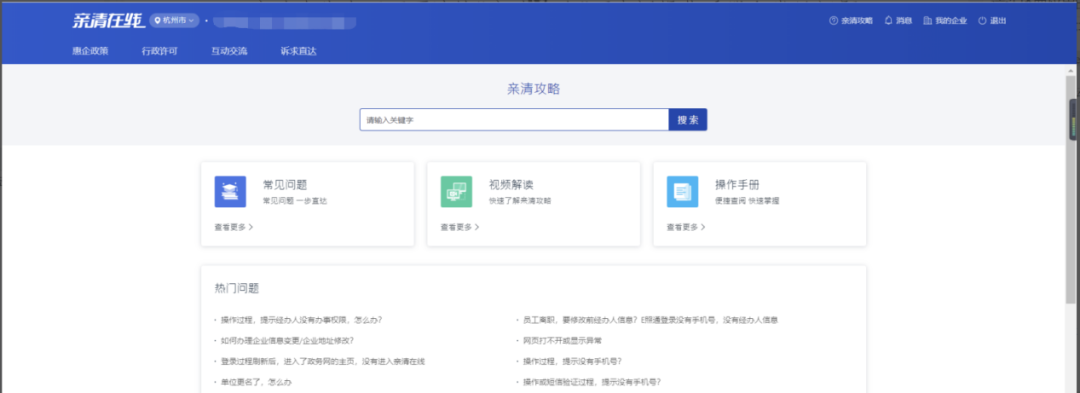Click 查看更多 under 视频解读
The width and height of the screenshot is (1080, 393).
tap(459, 226)
